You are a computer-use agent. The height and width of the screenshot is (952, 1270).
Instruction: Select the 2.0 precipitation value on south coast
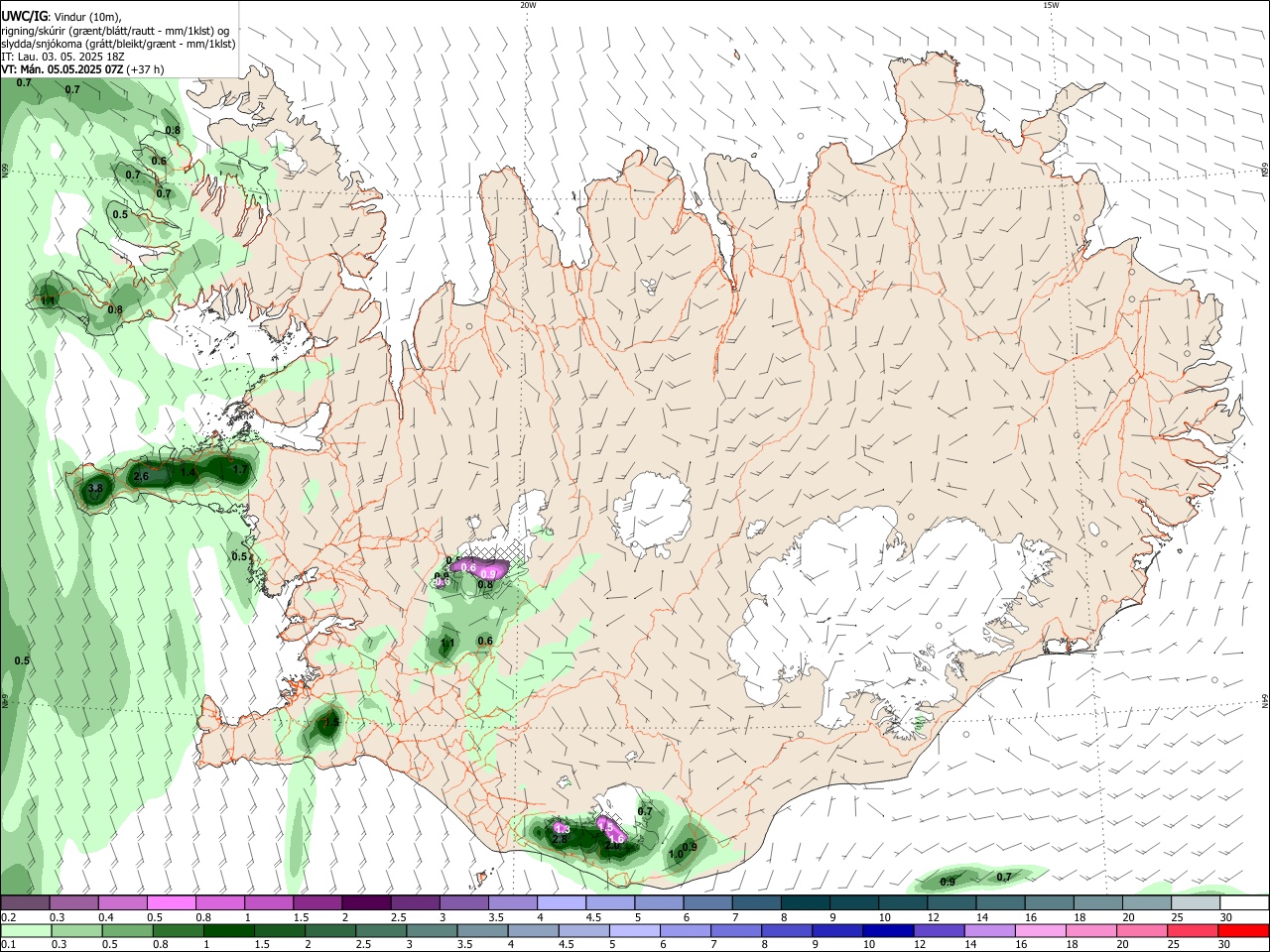tap(613, 845)
